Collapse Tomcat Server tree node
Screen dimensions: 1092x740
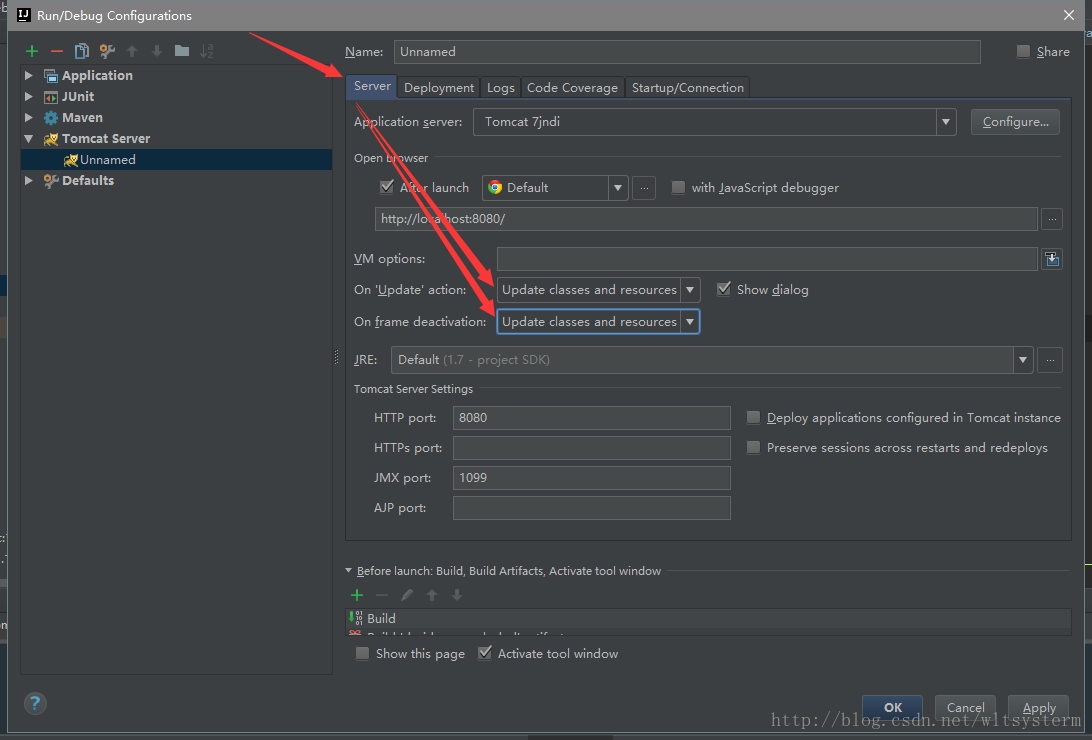click(29, 139)
